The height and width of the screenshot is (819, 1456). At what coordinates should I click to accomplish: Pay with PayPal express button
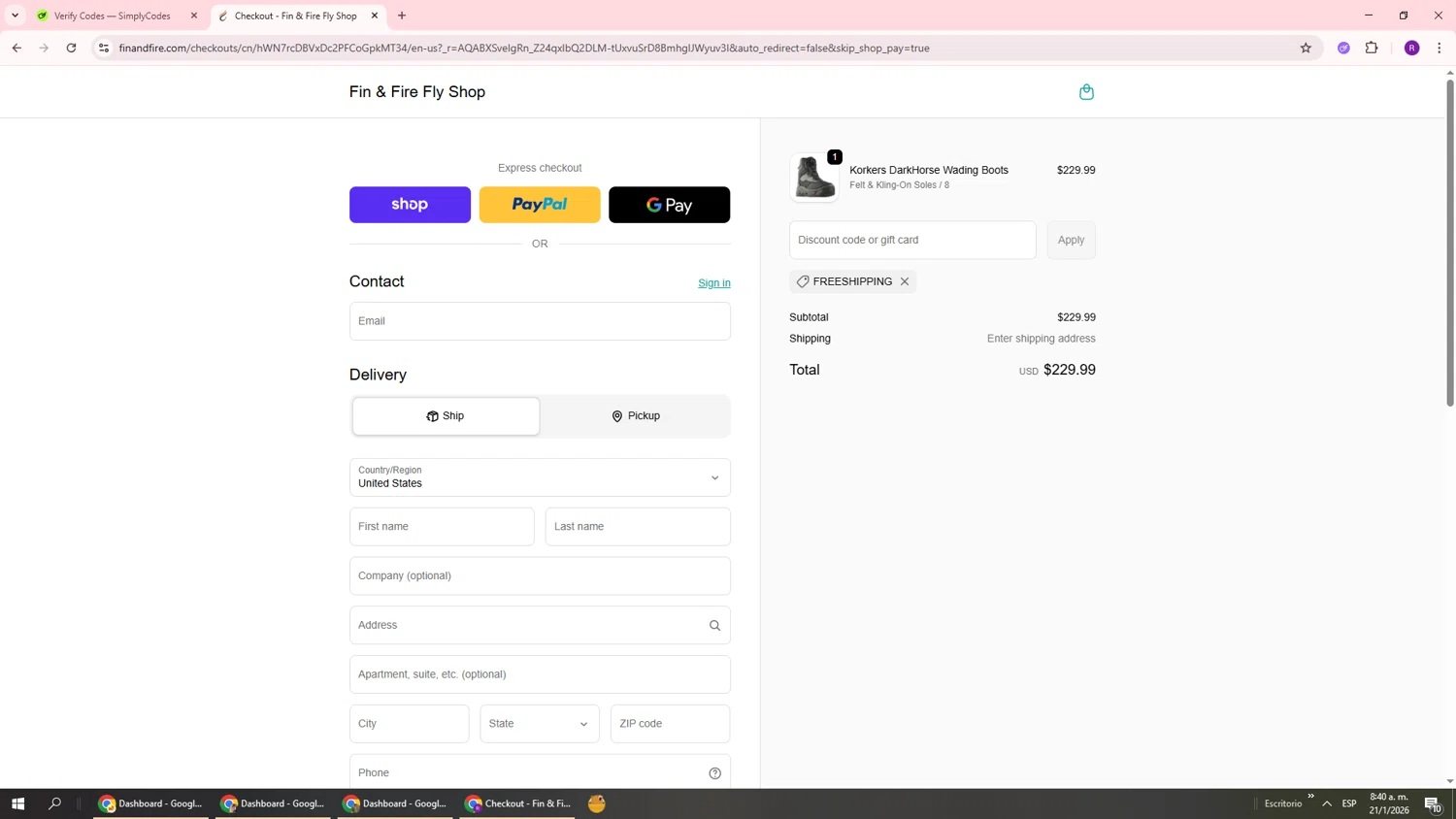click(540, 205)
